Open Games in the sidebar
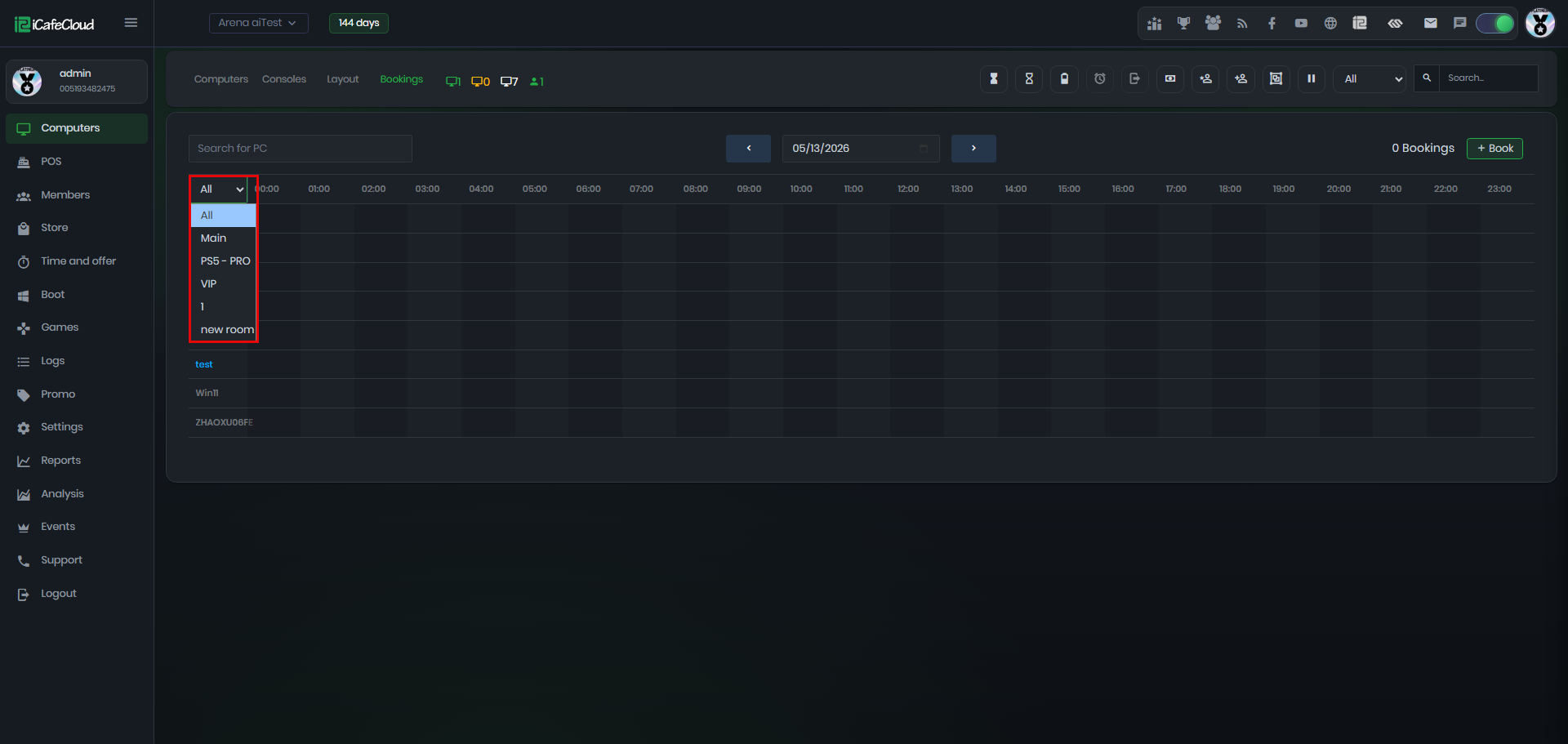Viewport: 1568px width, 744px height. tap(77, 327)
